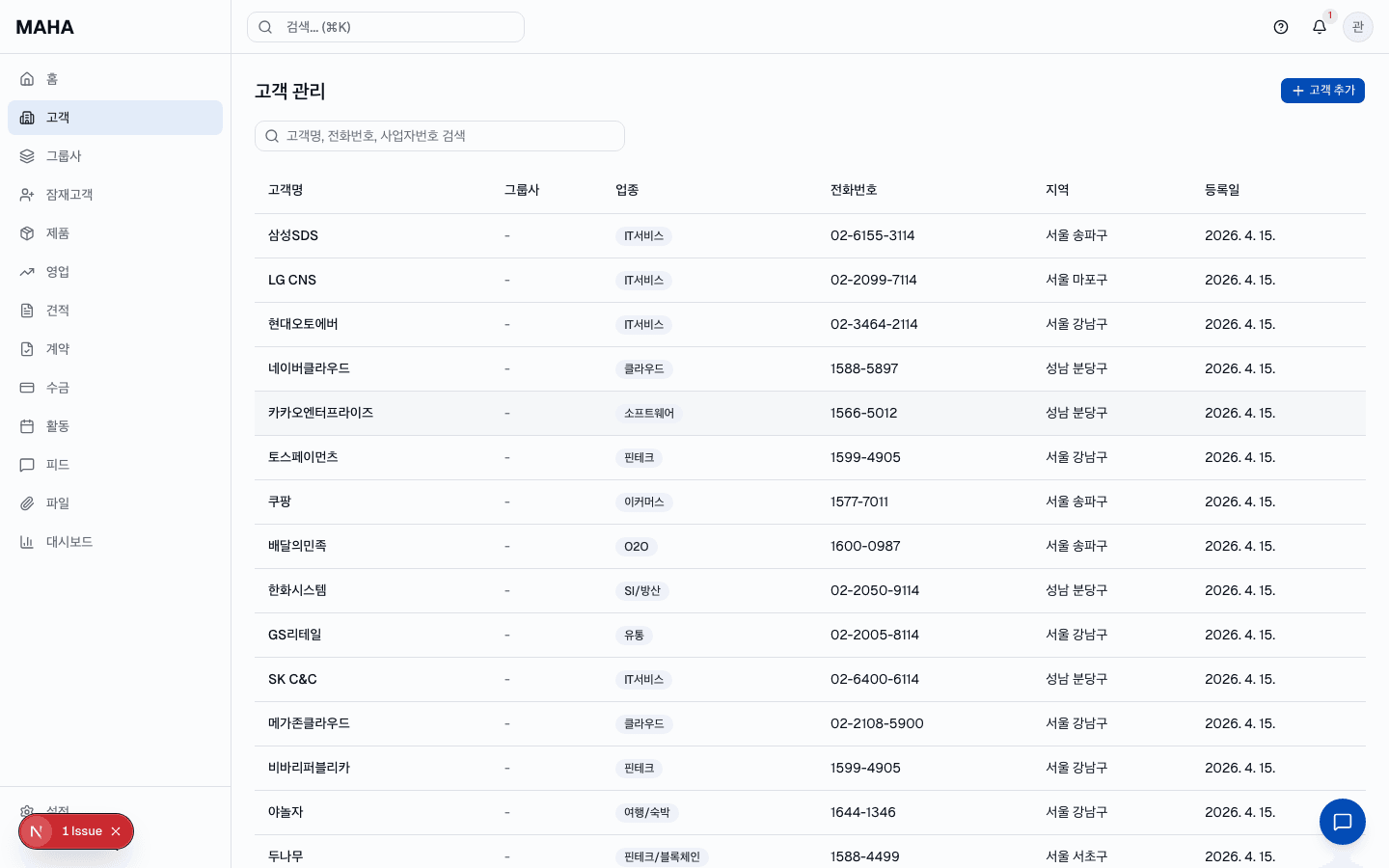The image size is (1389, 868).
Task: Click the 고객명 column header
Action: coord(286,190)
